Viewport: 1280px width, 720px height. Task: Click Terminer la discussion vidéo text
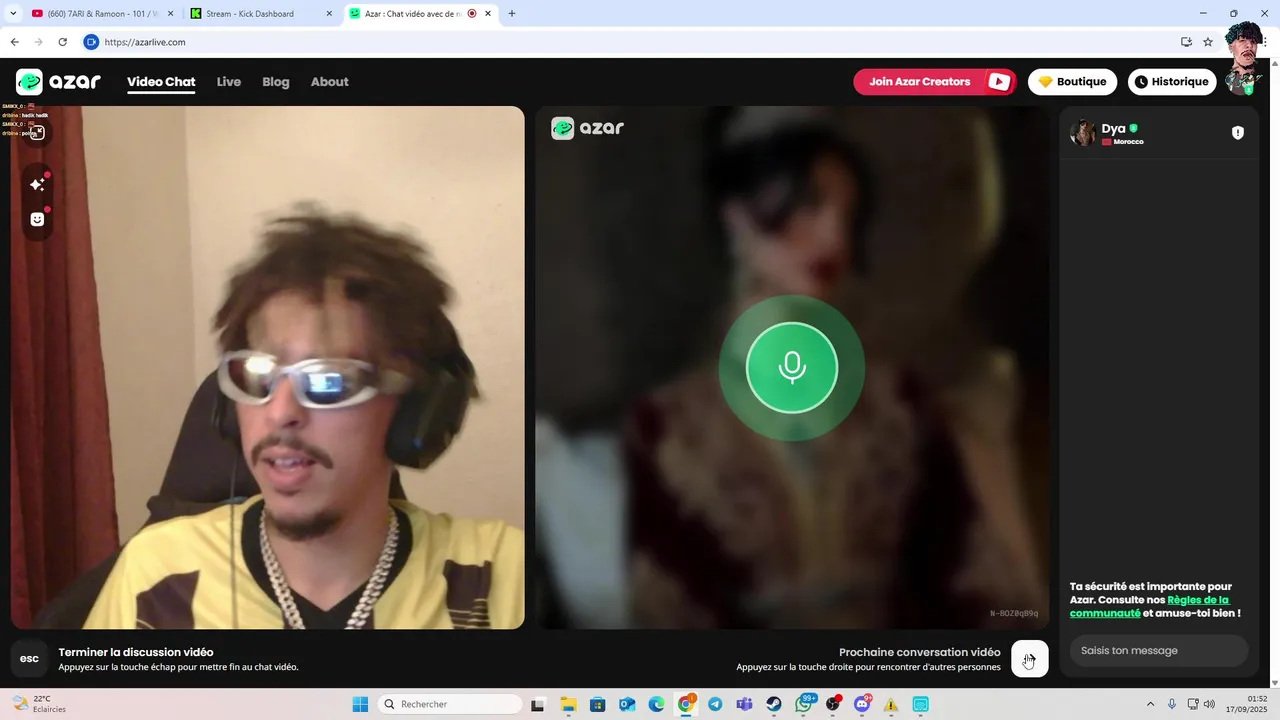(136, 652)
